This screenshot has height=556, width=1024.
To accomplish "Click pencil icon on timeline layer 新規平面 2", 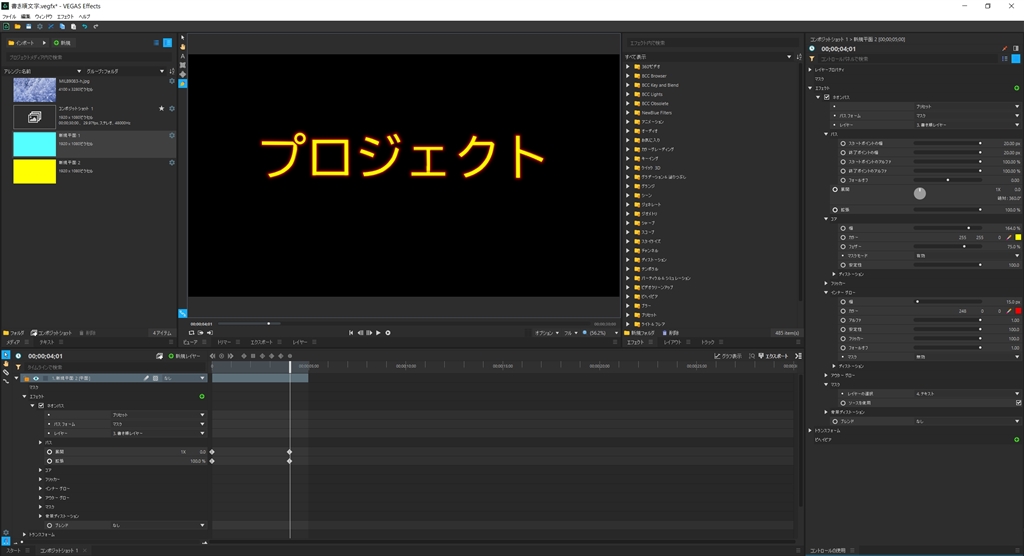I will click(146, 378).
